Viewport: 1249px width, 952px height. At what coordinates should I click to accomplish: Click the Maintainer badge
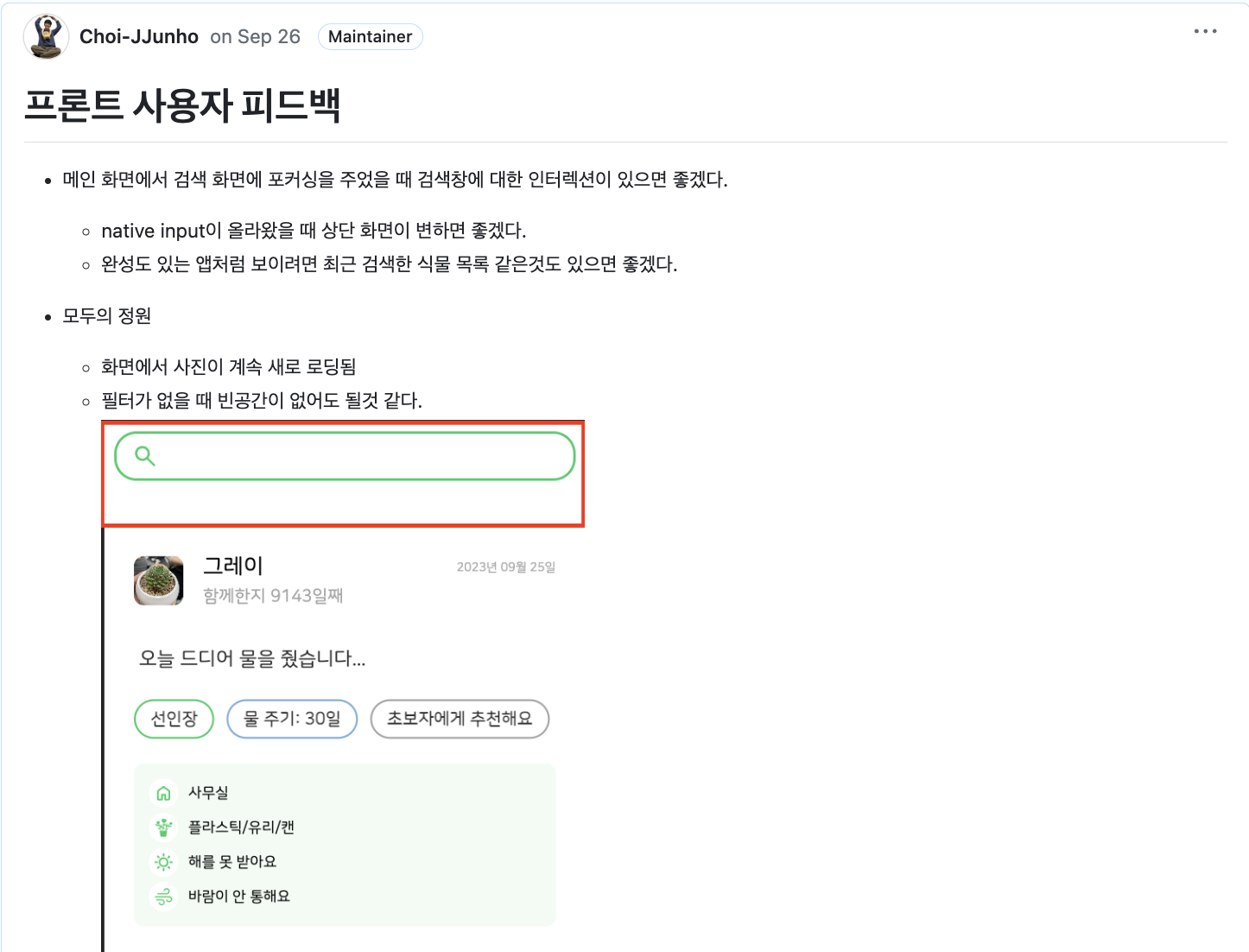coord(370,36)
